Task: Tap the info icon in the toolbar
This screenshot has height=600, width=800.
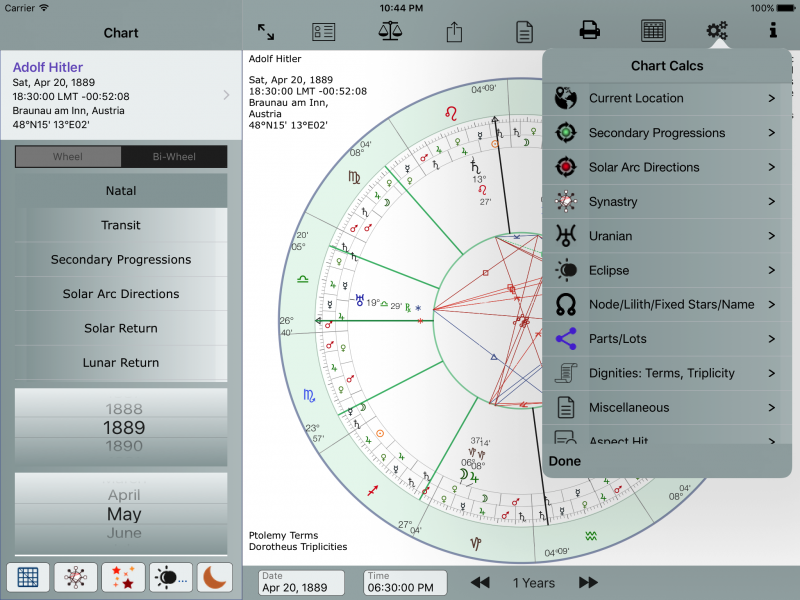Action: (x=772, y=31)
